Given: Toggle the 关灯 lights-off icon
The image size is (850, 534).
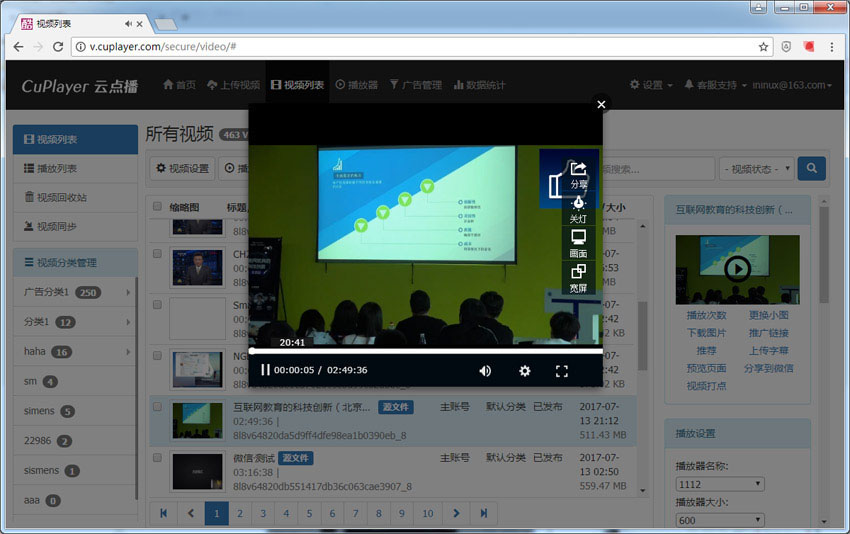Looking at the screenshot, I should [578, 210].
